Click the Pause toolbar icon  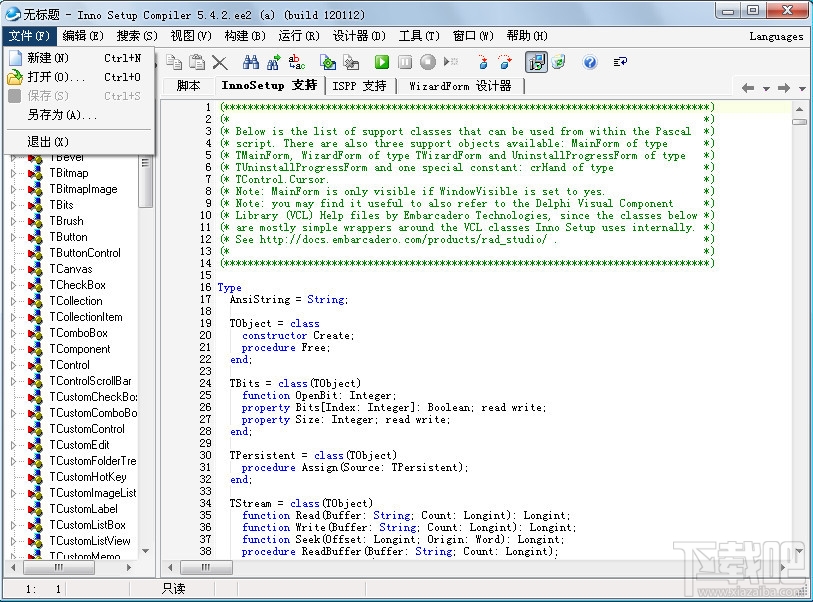405,61
